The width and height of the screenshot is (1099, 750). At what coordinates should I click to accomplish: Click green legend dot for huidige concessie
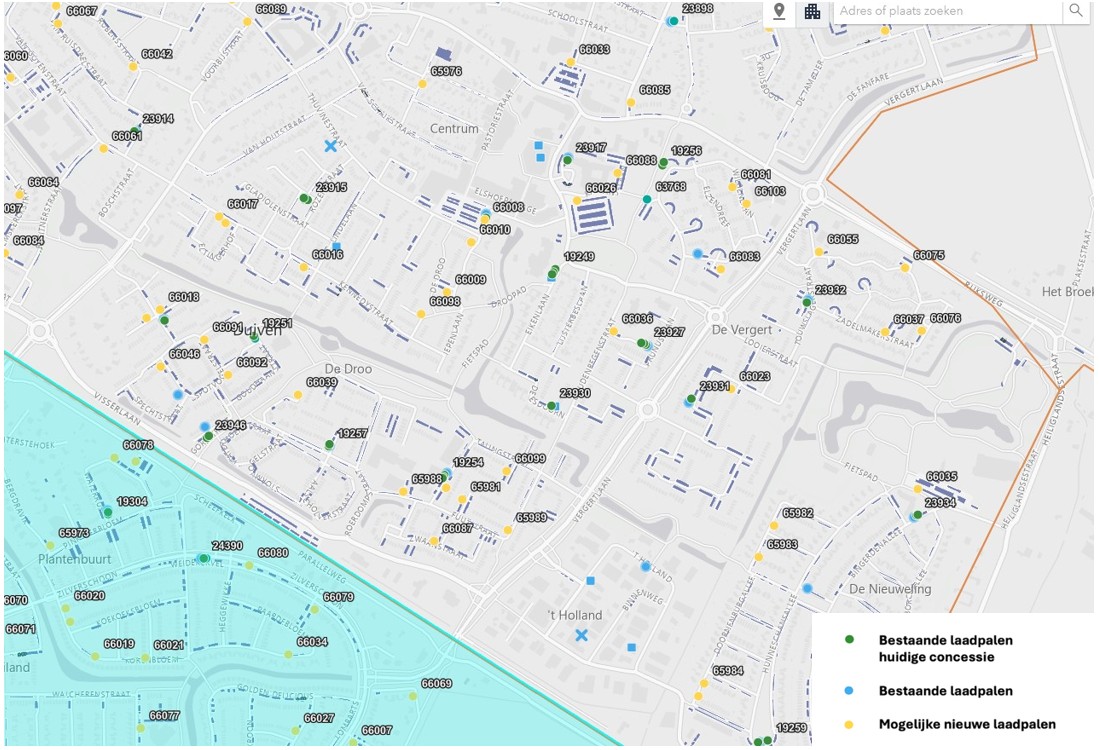pyautogui.click(x=849, y=639)
